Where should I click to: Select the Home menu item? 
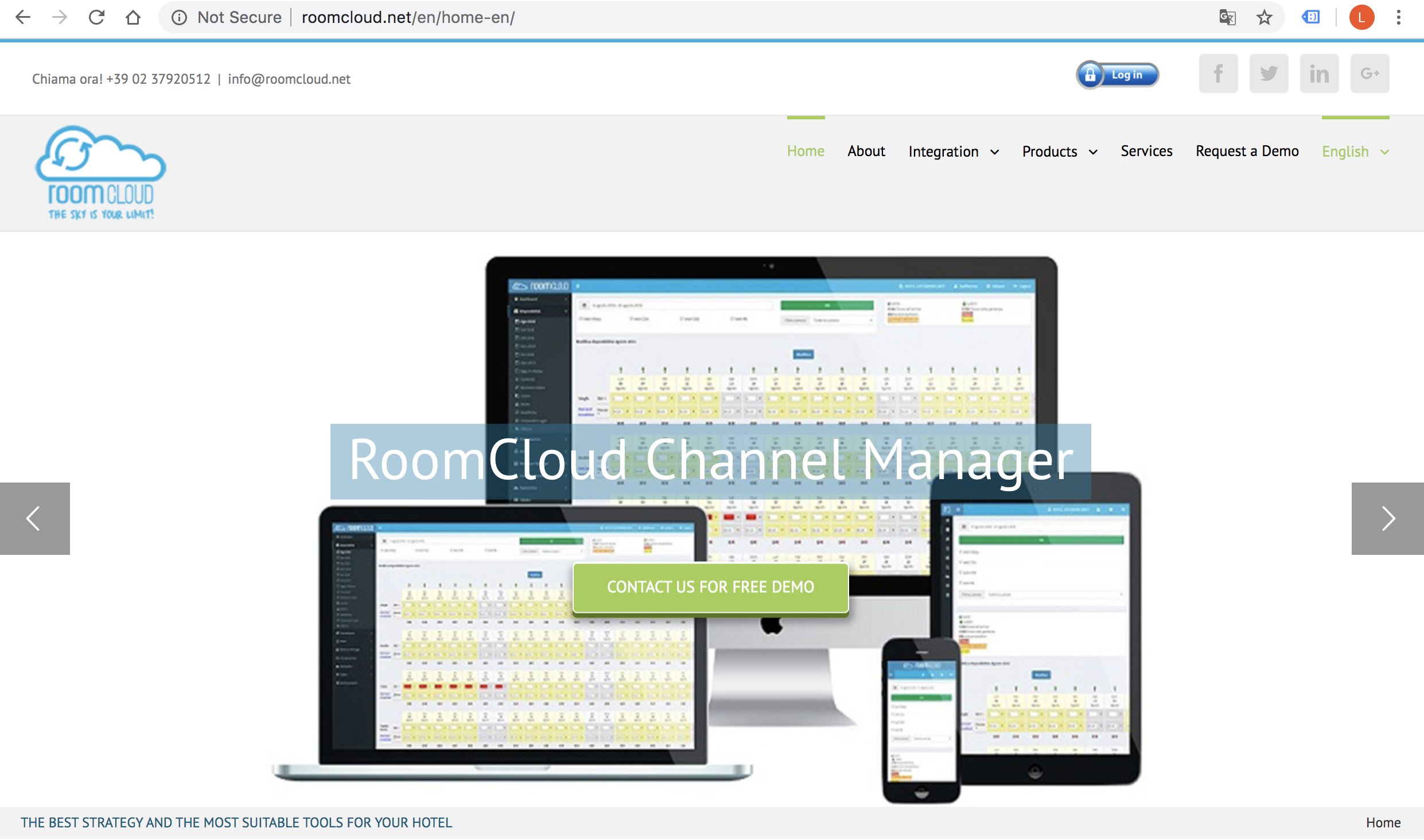click(x=806, y=151)
